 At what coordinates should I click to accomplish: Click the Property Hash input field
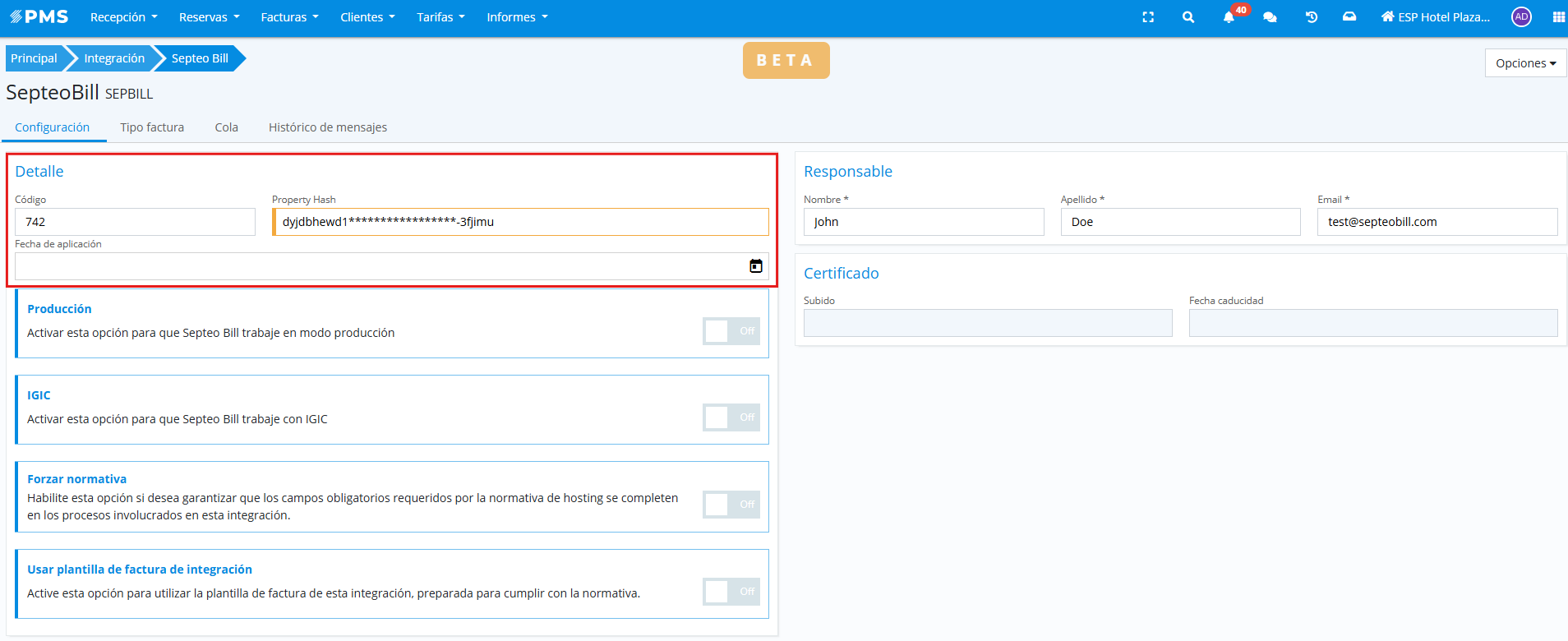521,222
